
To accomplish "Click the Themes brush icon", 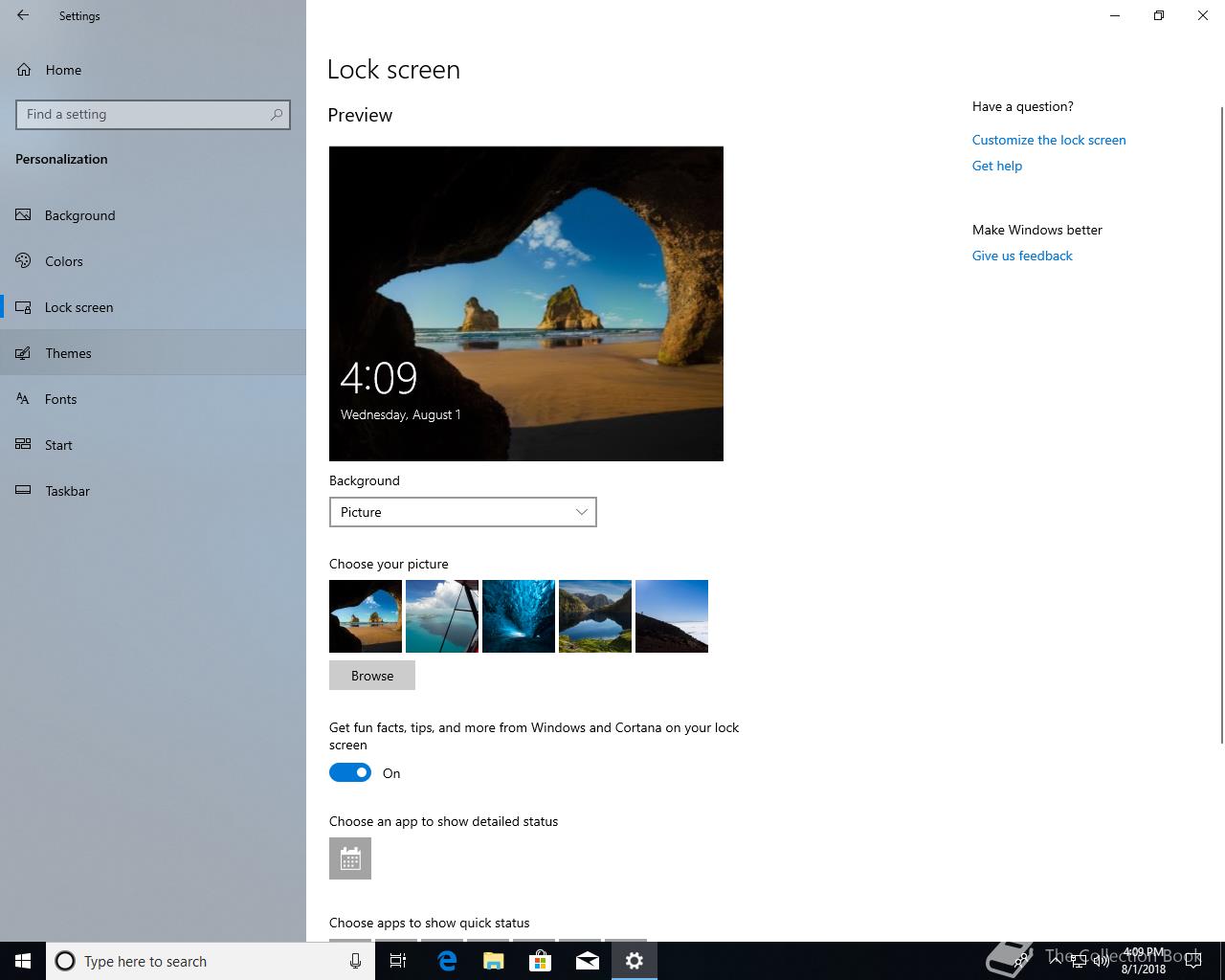I will 24,353.
